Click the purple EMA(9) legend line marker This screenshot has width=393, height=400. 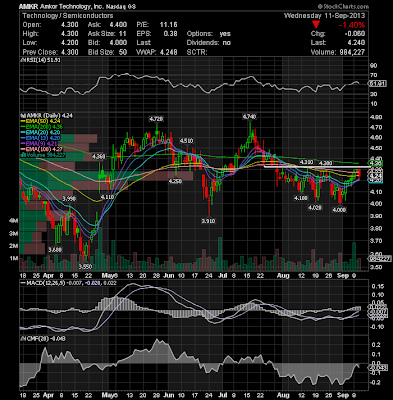point(22,144)
